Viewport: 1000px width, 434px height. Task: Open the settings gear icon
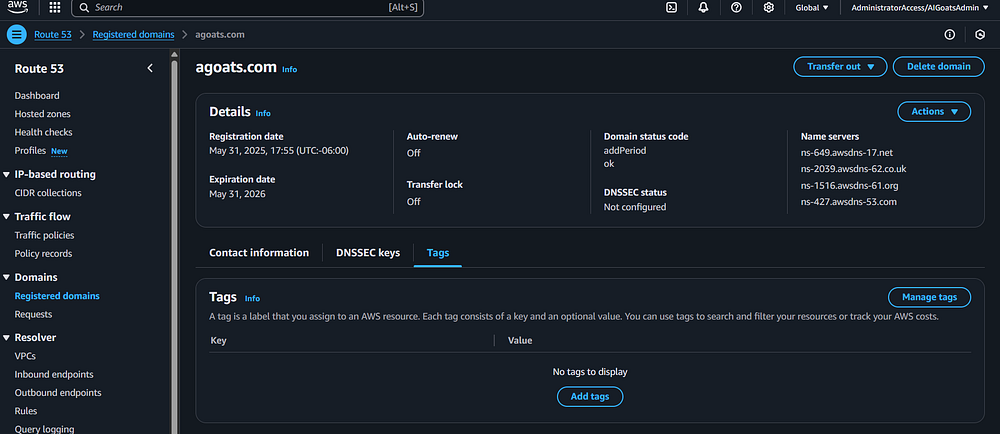[768, 8]
